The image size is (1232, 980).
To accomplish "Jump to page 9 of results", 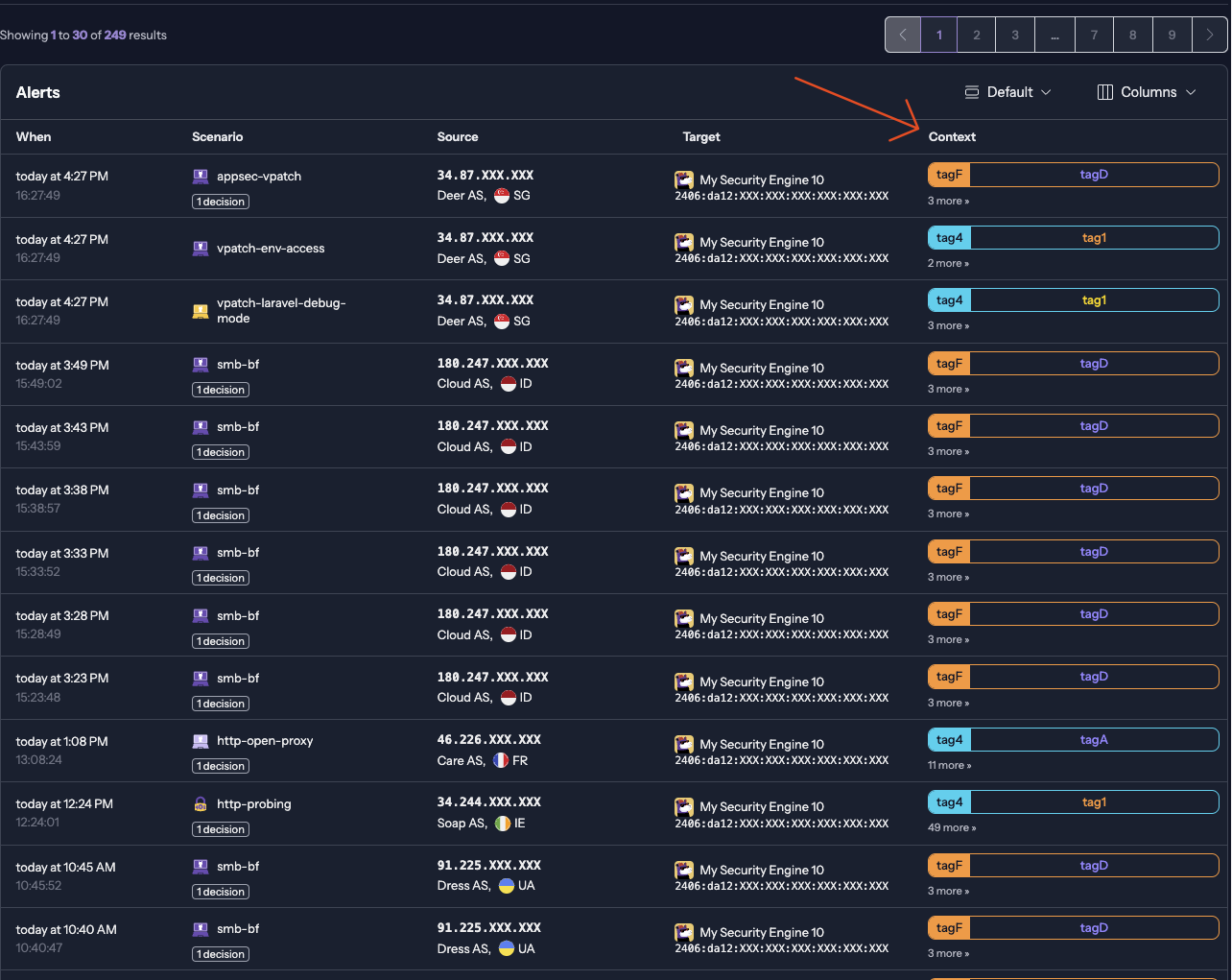I will (1172, 35).
